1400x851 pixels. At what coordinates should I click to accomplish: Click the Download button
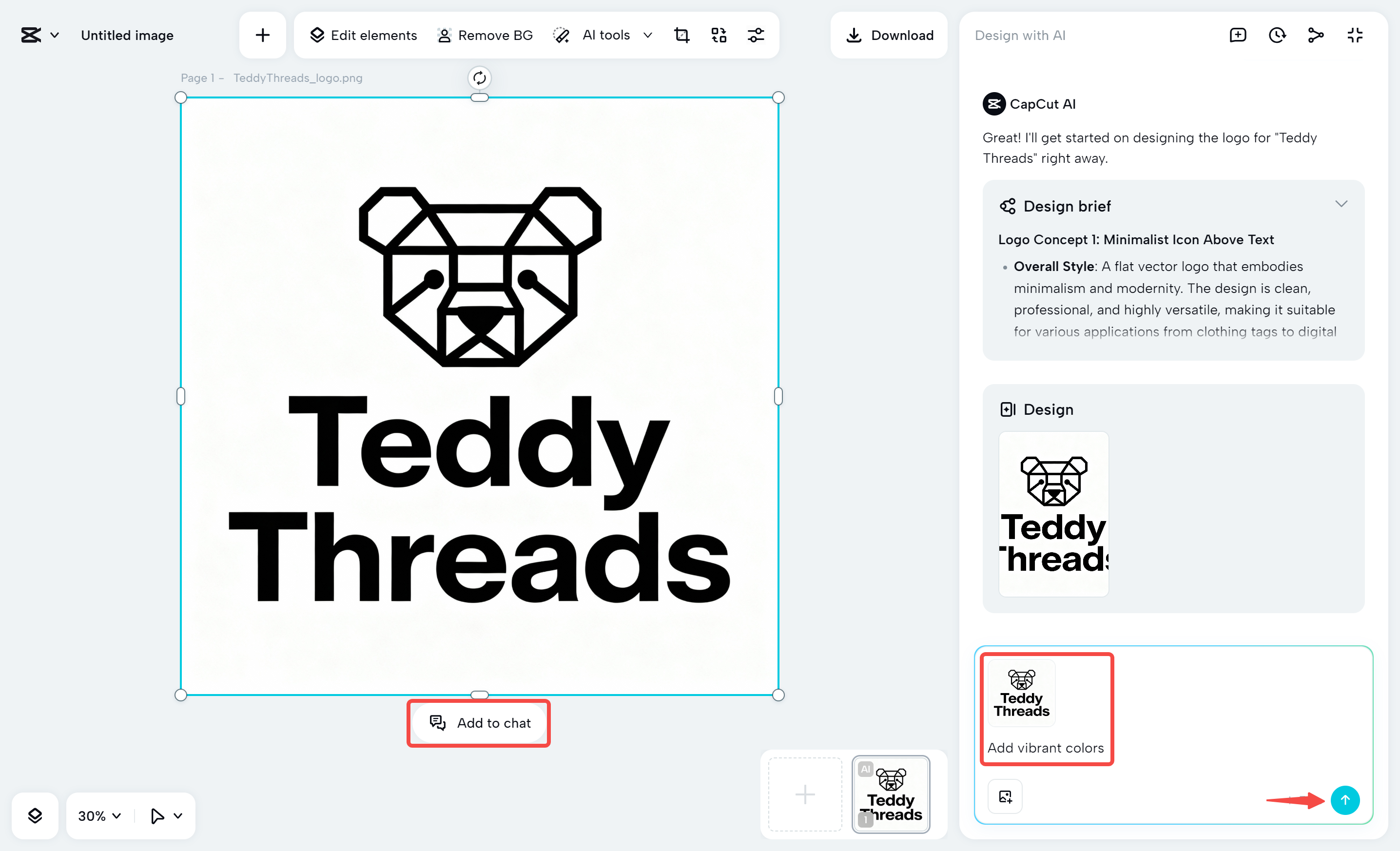[x=889, y=35]
